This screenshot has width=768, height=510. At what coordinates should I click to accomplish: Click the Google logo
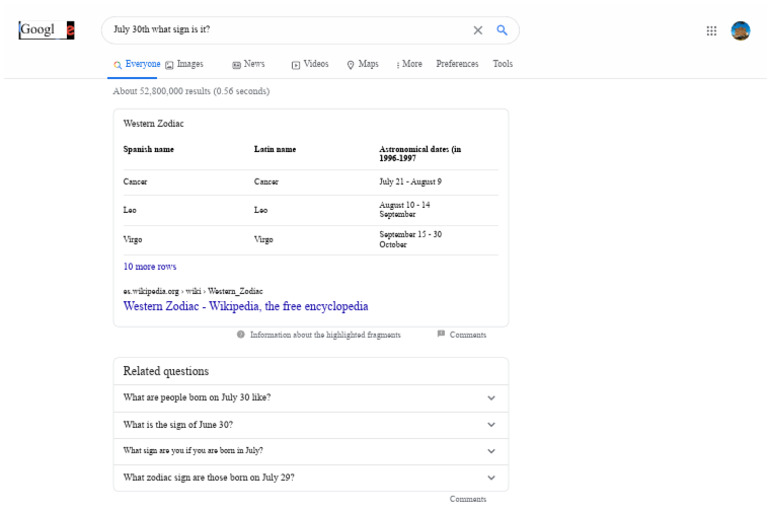point(46,30)
